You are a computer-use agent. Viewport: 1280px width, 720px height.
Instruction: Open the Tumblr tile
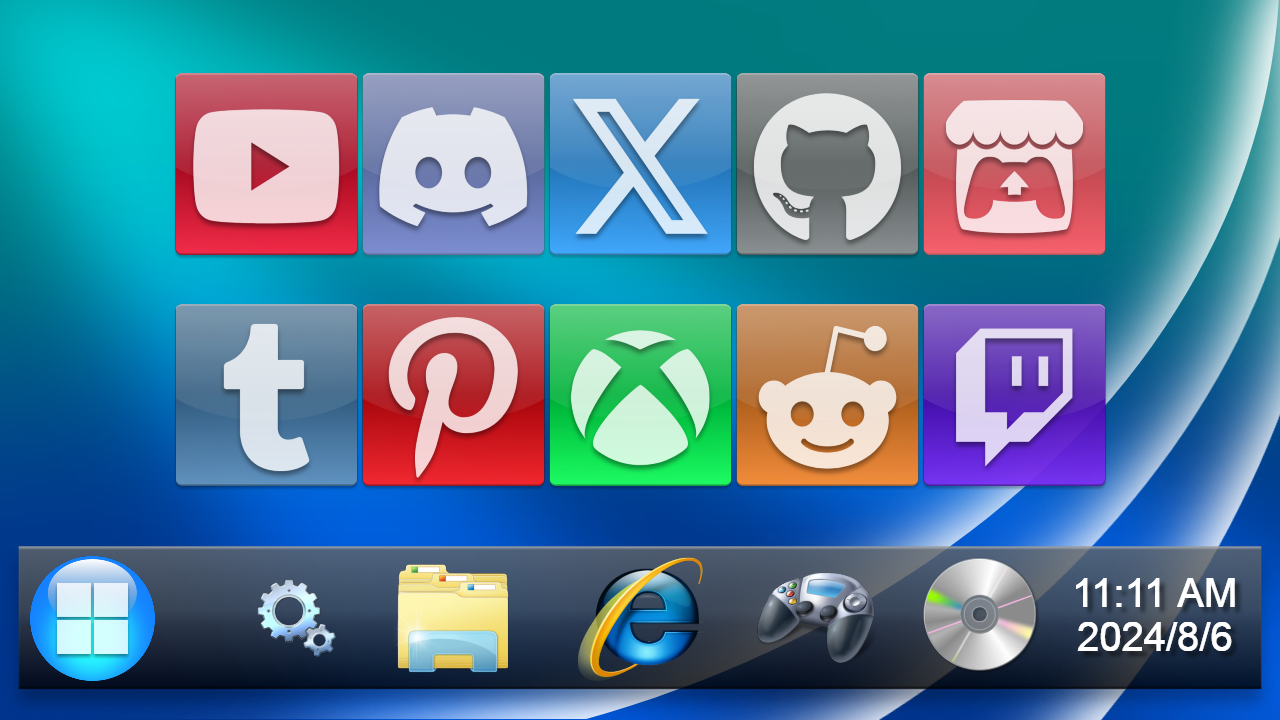(x=266, y=395)
